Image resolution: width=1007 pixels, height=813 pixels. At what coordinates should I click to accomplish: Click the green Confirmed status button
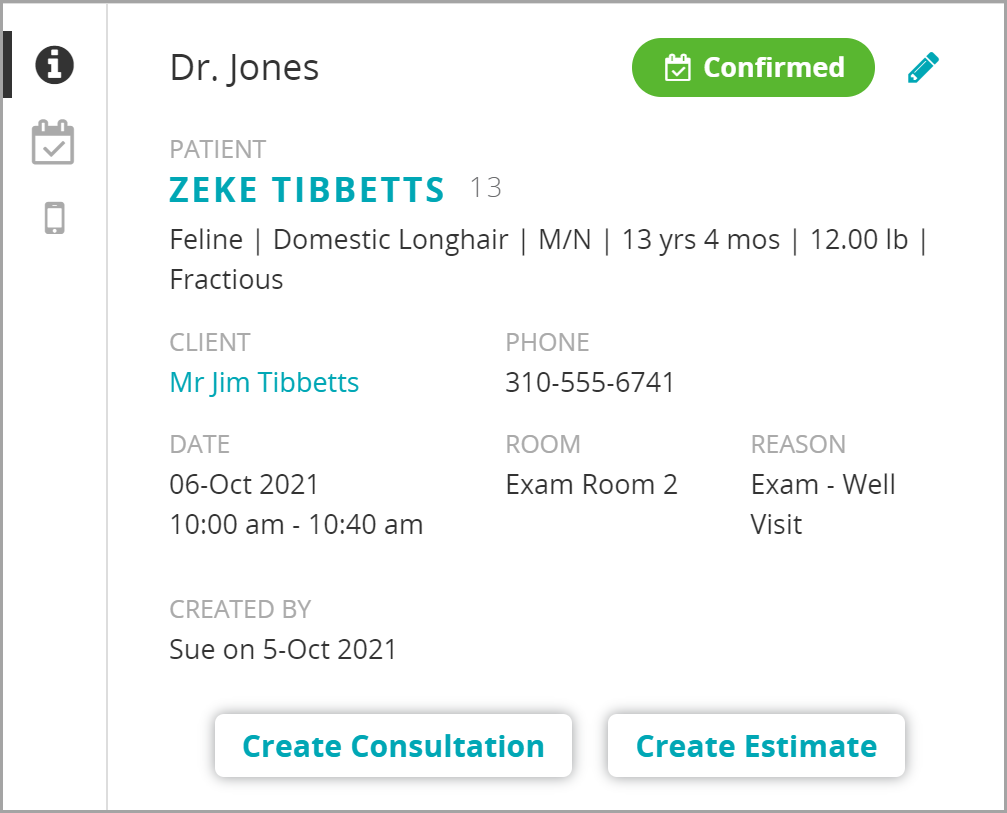[753, 68]
